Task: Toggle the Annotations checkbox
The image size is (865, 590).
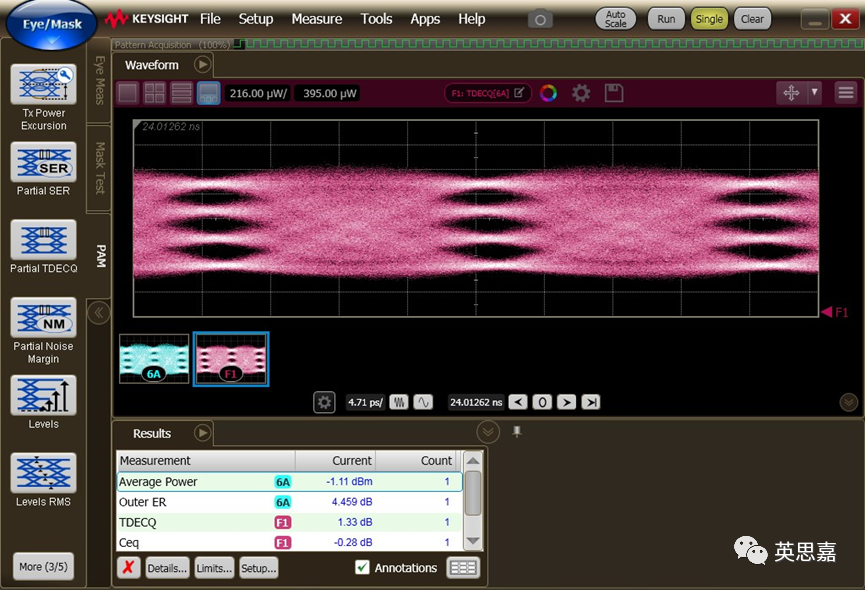Action: pos(362,568)
